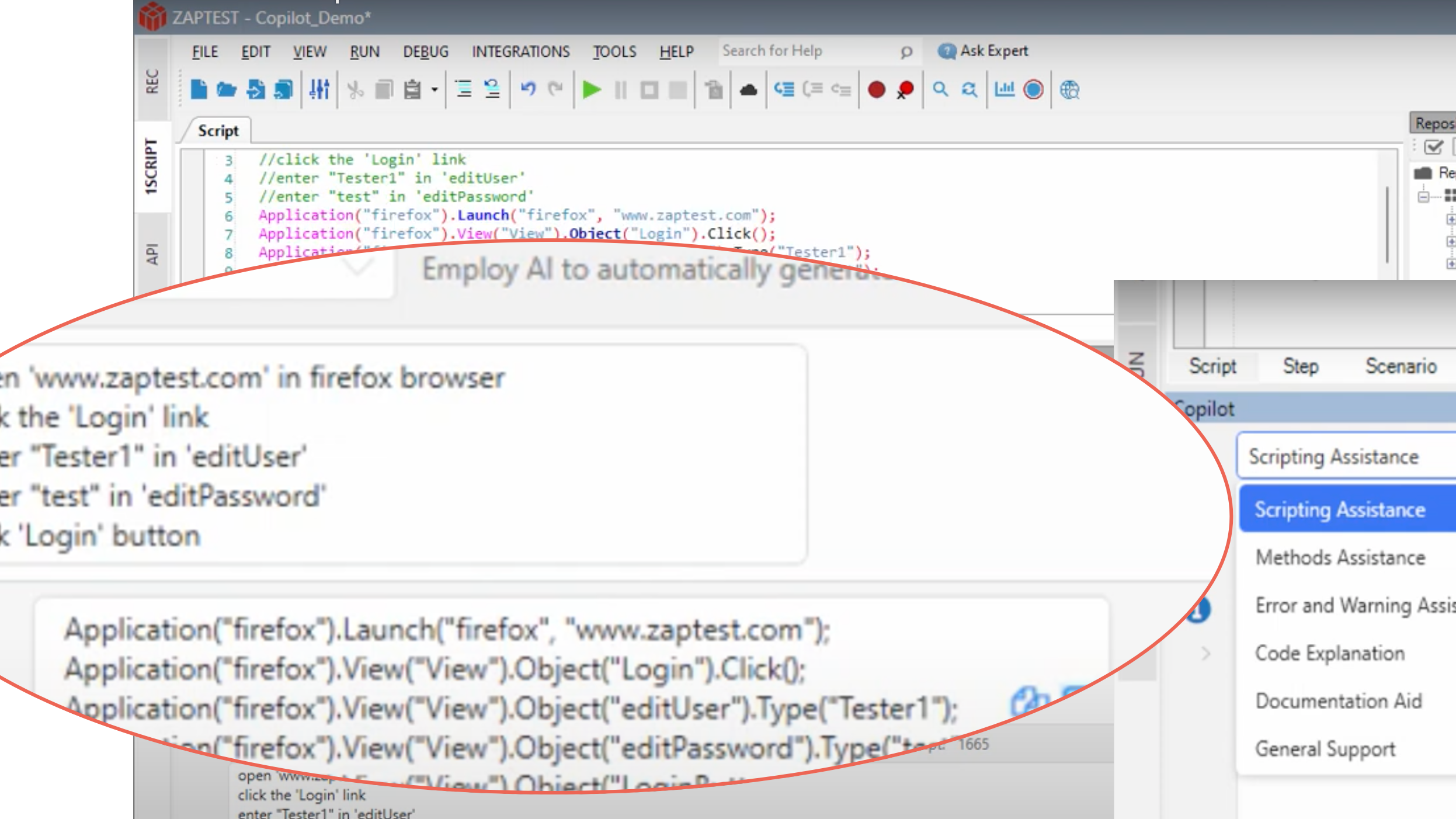Toggle breakpoint with the red circle icon
The width and height of the screenshot is (1456, 819).
pos(876,90)
